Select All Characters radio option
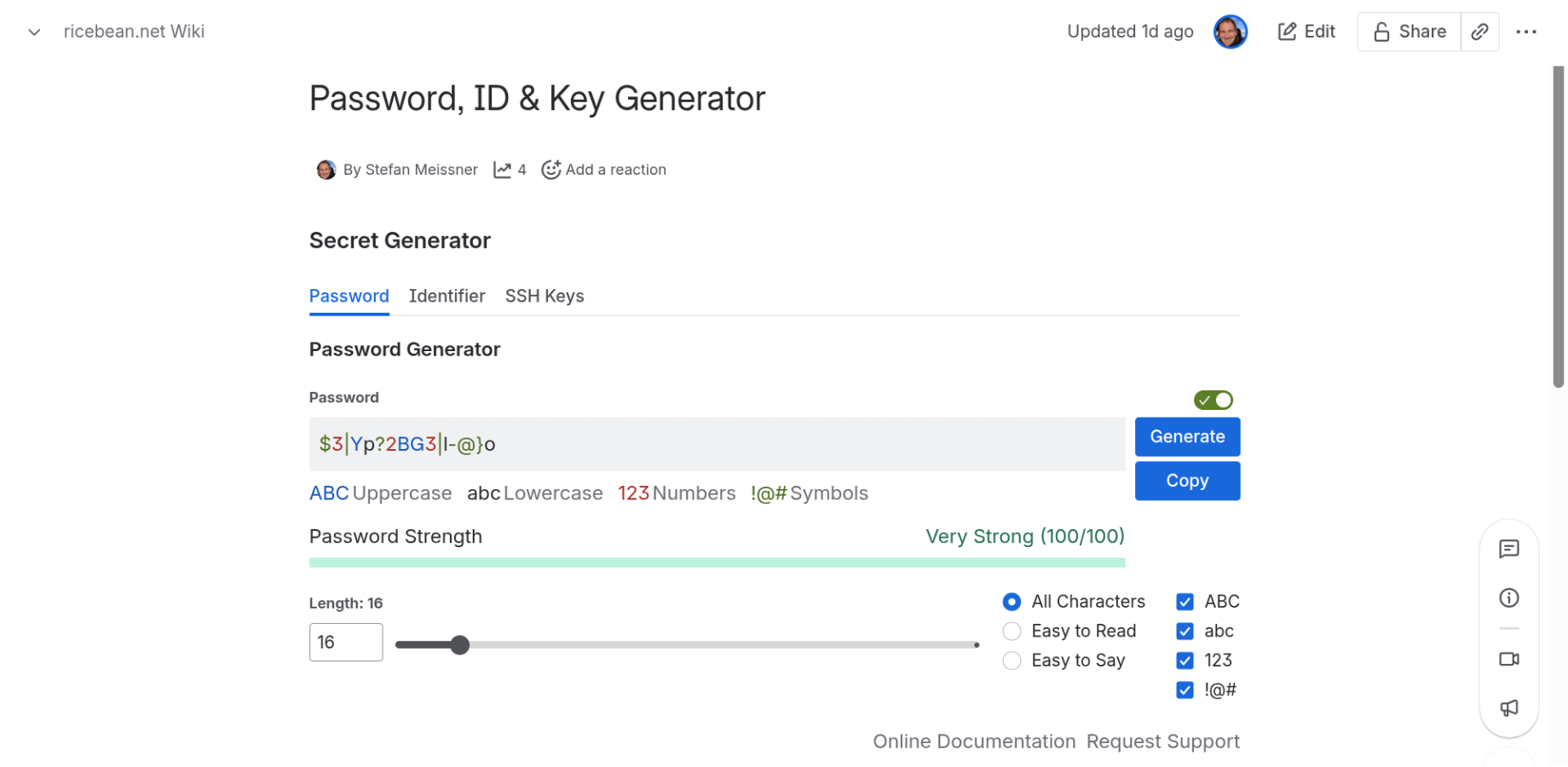Image resolution: width=1568 pixels, height=767 pixels. coord(1012,602)
